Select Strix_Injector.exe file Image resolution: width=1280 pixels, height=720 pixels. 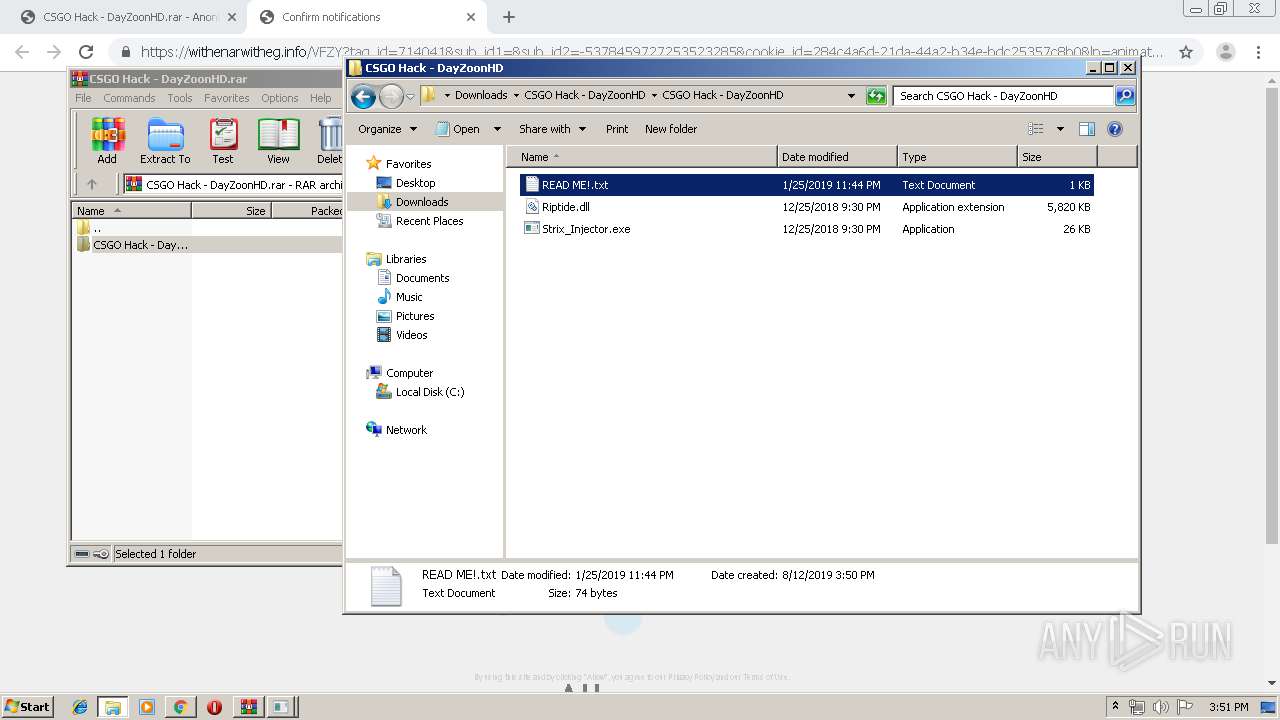coord(806,229)
